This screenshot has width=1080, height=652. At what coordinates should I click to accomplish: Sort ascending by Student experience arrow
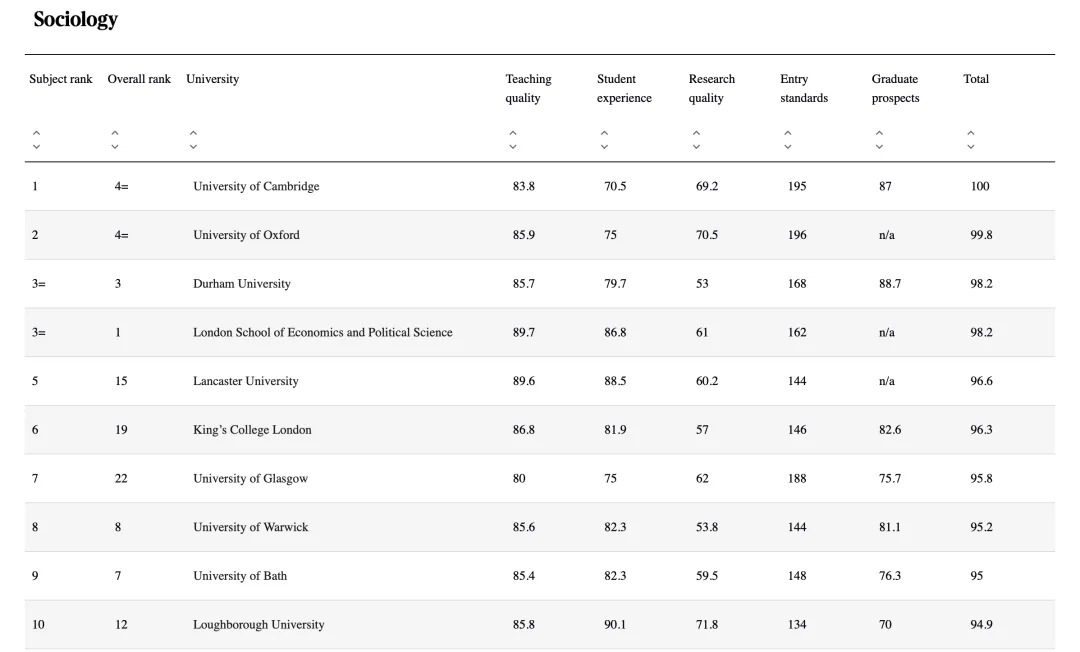(x=604, y=132)
